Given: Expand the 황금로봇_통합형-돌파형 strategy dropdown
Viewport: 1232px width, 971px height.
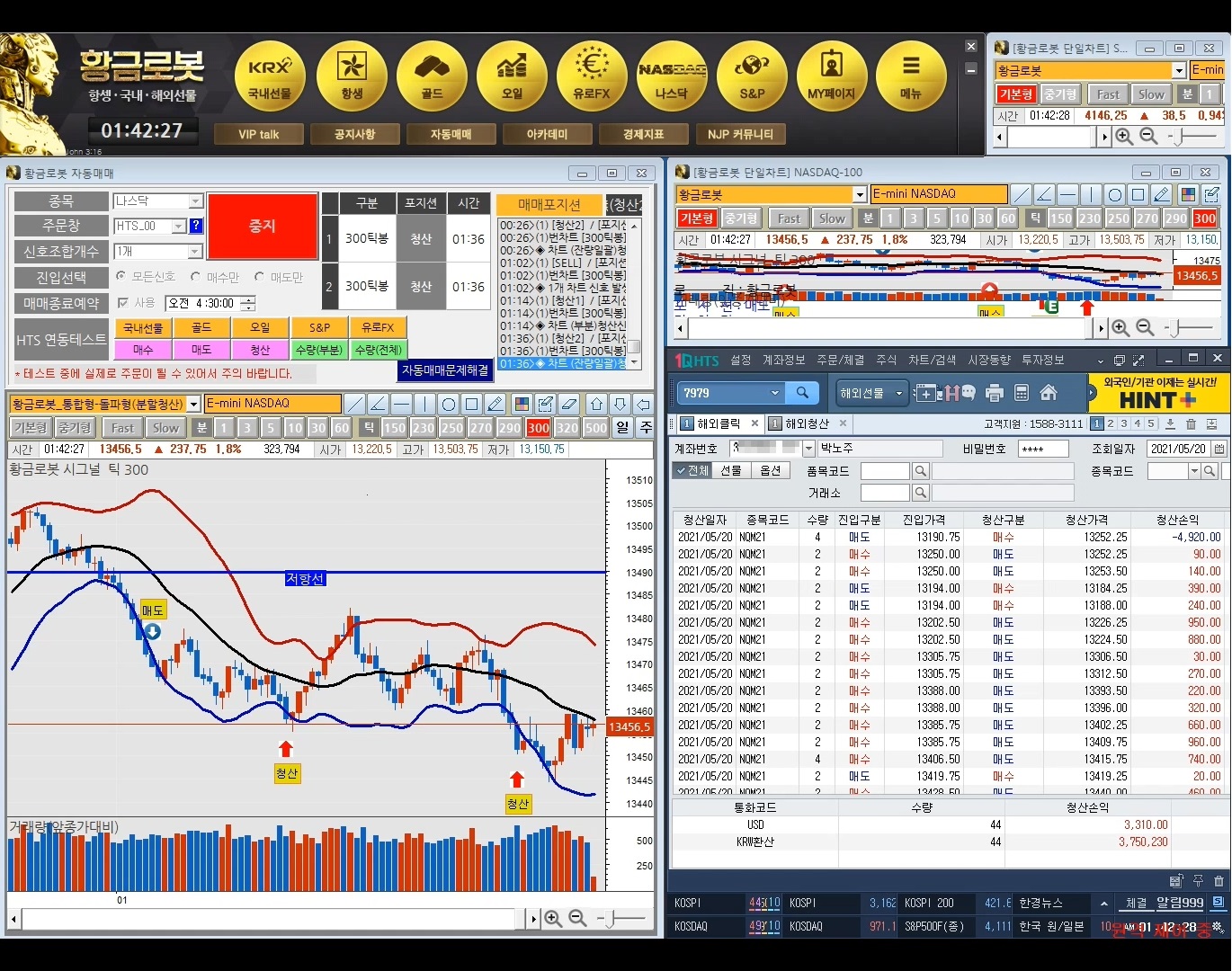Looking at the screenshot, I should click(x=193, y=405).
